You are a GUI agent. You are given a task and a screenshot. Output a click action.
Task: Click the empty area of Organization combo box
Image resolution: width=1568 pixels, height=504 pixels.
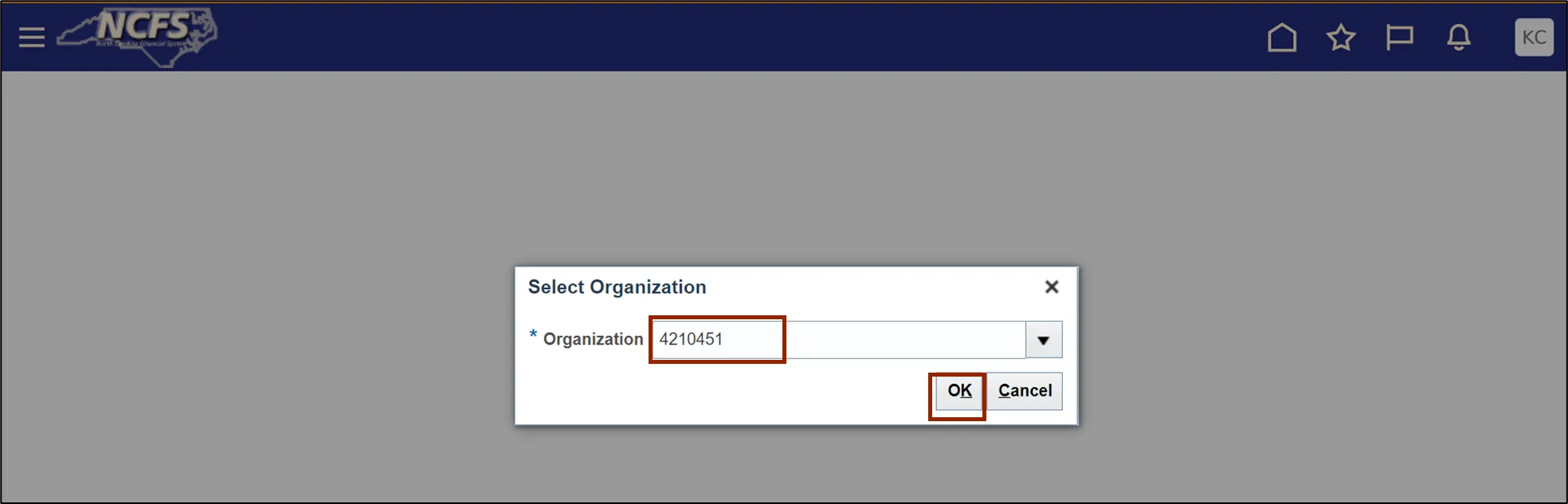pyautogui.click(x=904, y=340)
